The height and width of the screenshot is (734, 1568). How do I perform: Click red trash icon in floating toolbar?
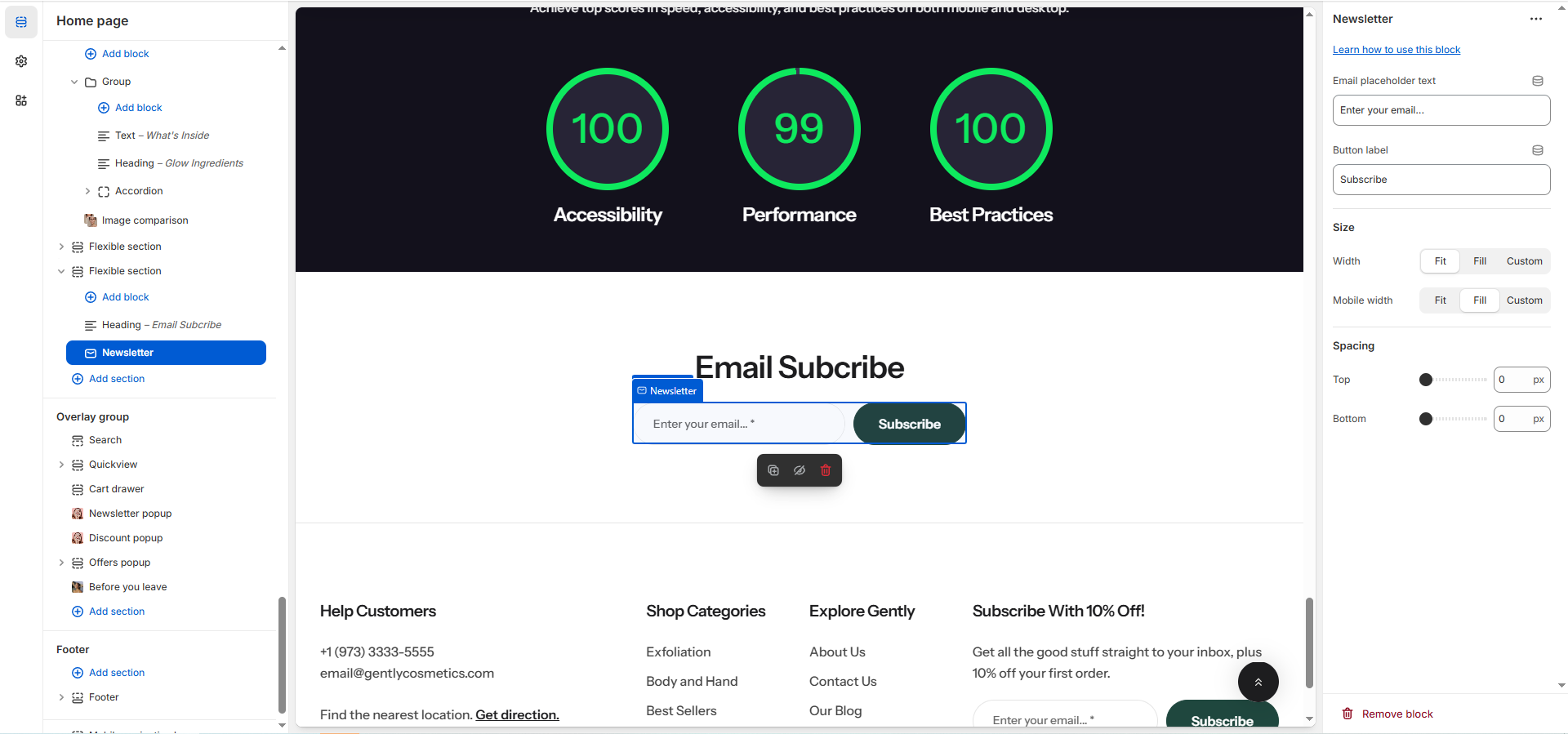click(x=826, y=470)
